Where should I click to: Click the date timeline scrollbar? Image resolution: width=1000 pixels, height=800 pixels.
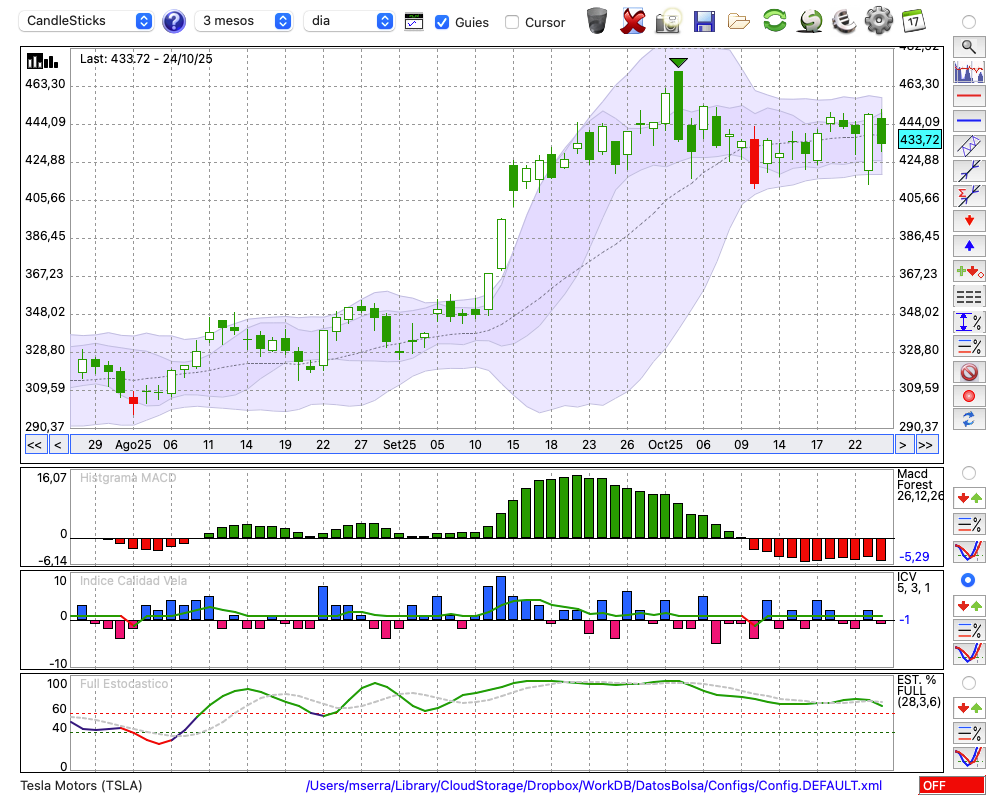pos(480,445)
